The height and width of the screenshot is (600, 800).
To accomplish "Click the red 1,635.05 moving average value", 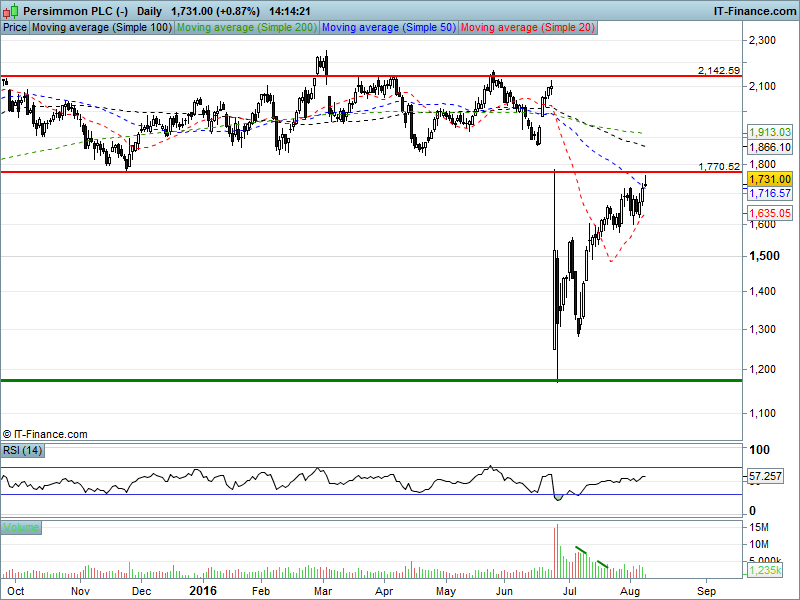I will (769, 213).
